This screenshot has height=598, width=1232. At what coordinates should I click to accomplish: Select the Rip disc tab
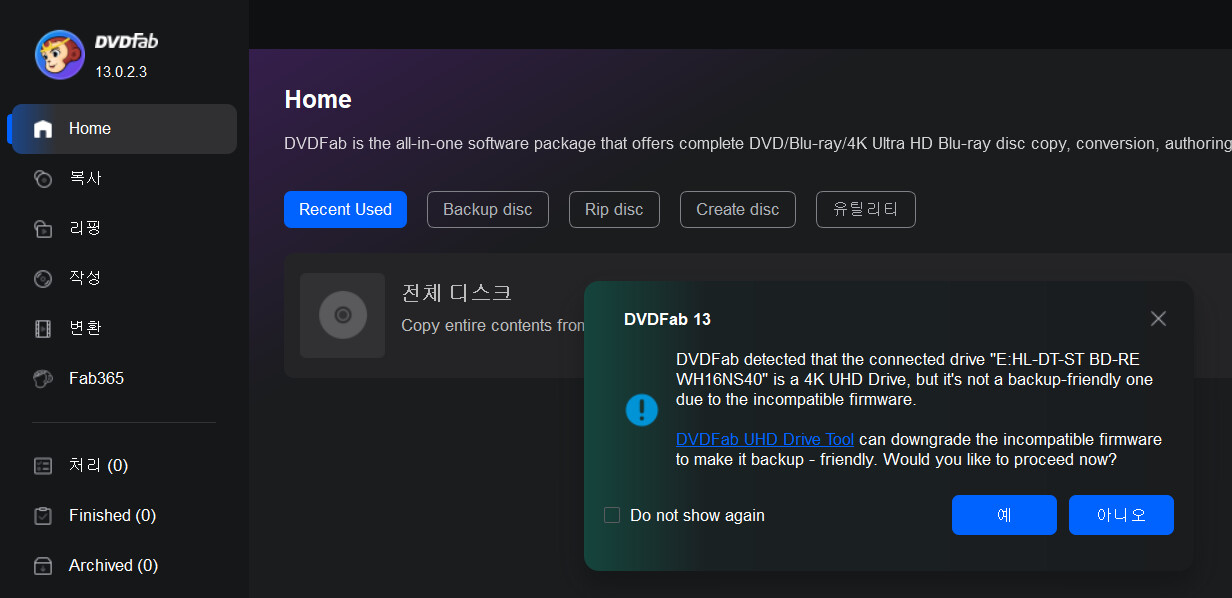pos(614,209)
